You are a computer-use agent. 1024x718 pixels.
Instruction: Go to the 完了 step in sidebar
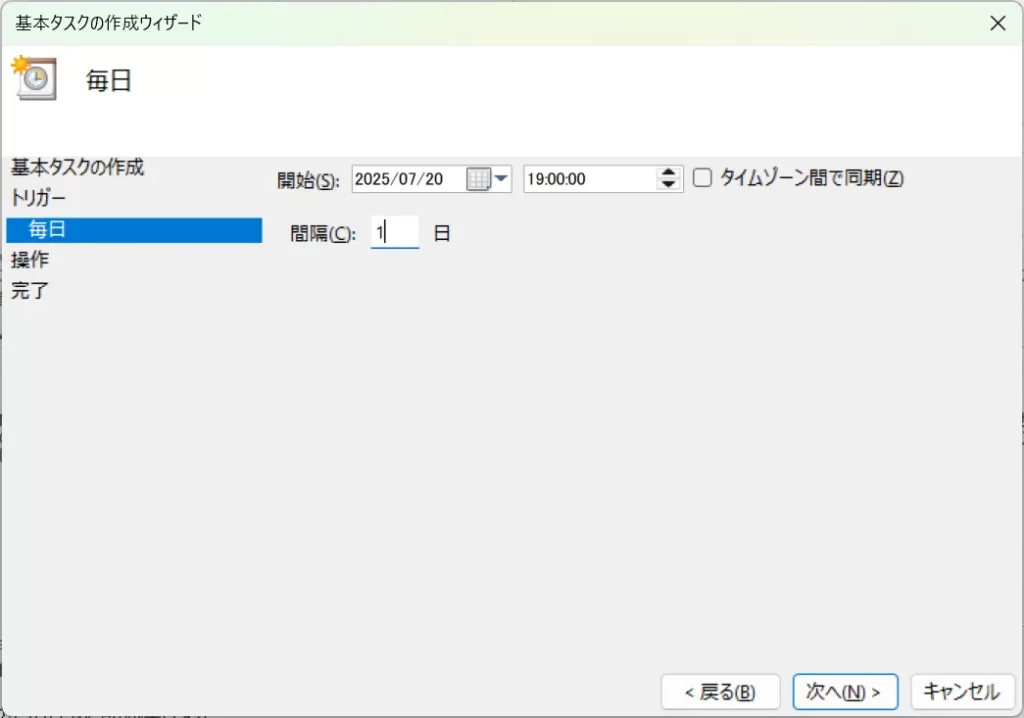[x=30, y=291]
